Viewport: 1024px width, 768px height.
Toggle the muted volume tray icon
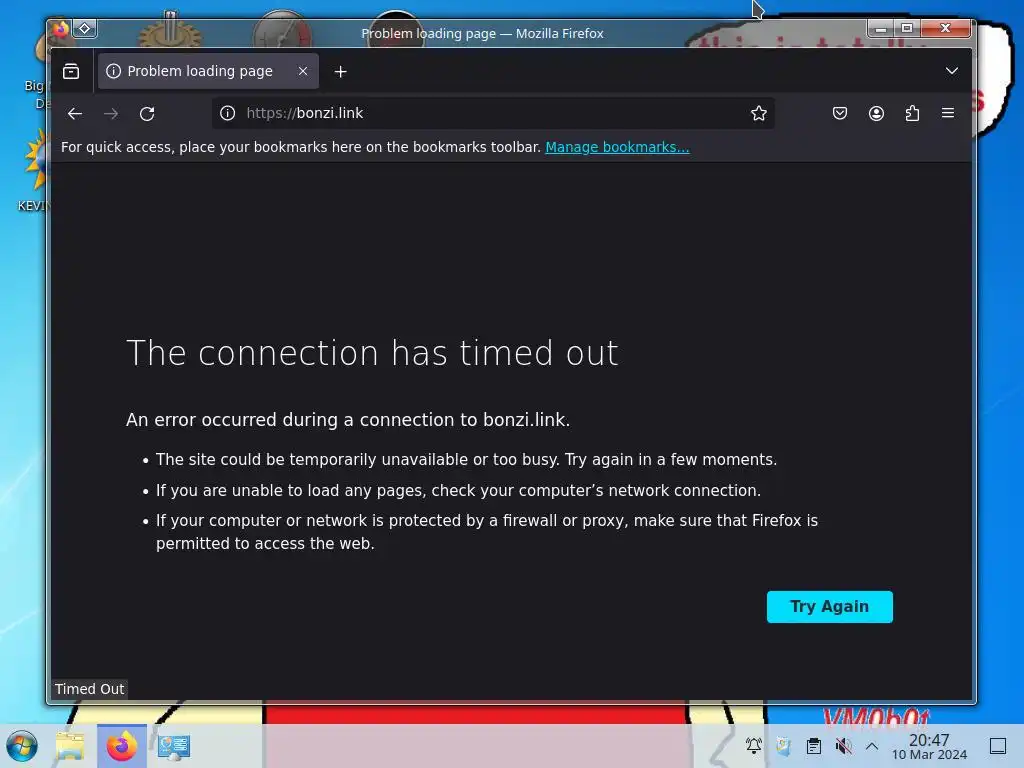point(843,746)
